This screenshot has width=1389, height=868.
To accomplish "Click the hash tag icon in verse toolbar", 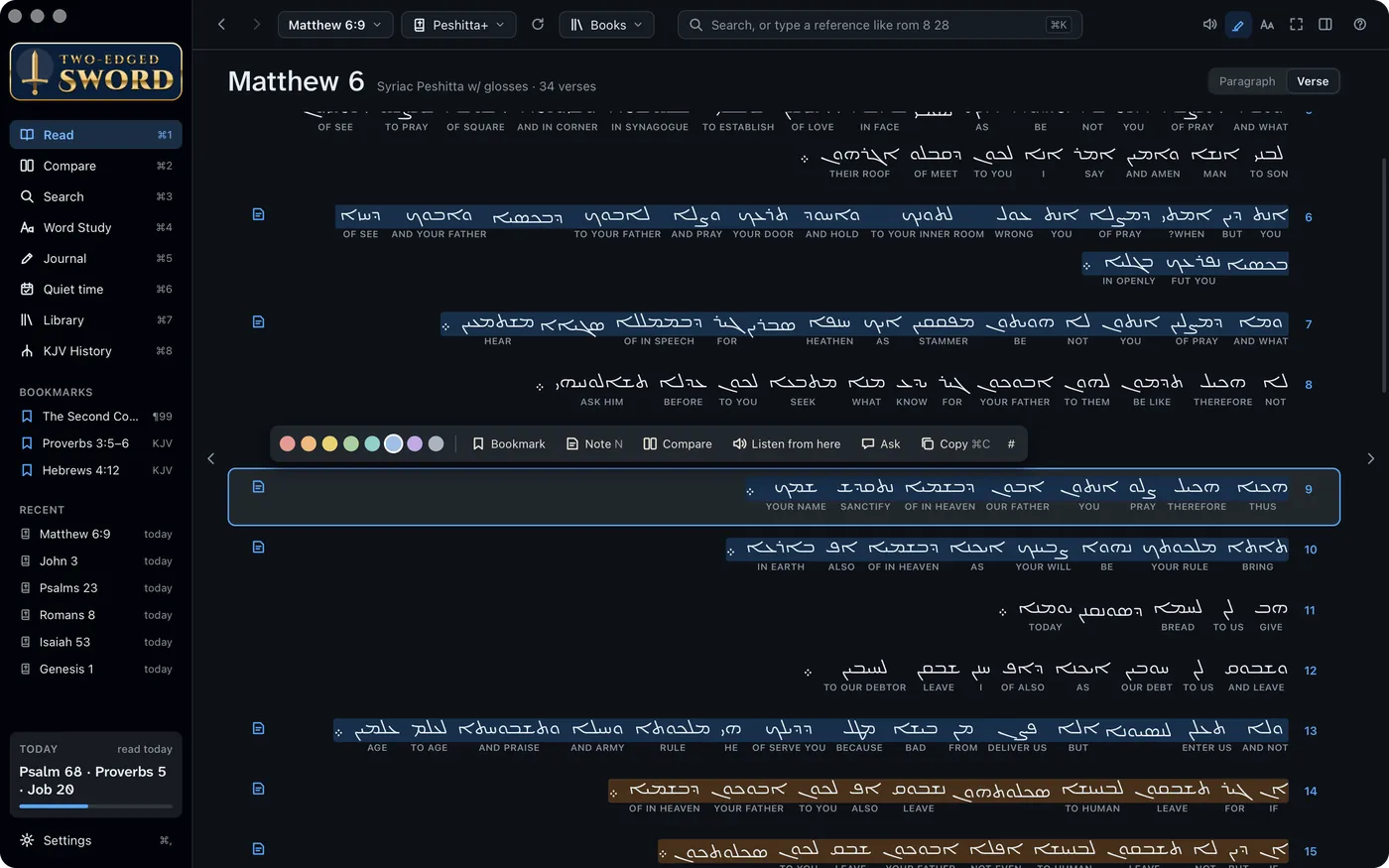I will click(x=1011, y=444).
